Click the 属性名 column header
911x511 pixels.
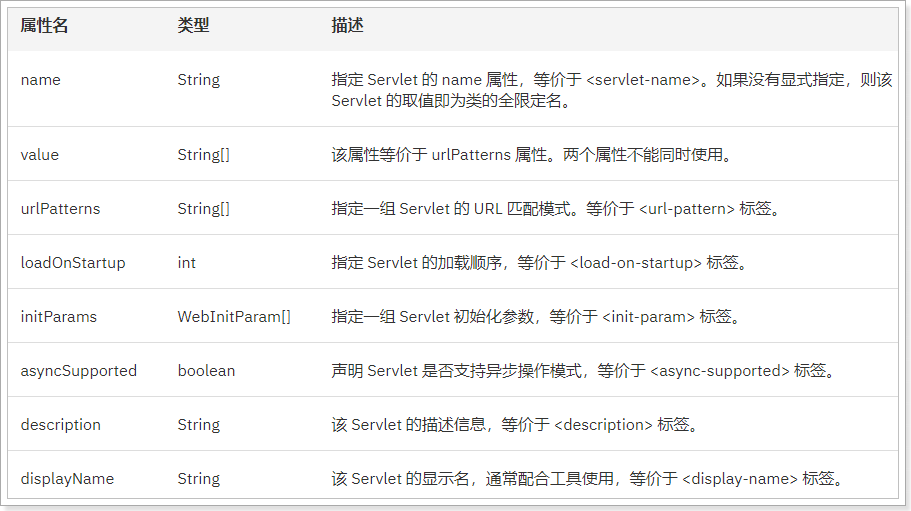(x=44, y=26)
